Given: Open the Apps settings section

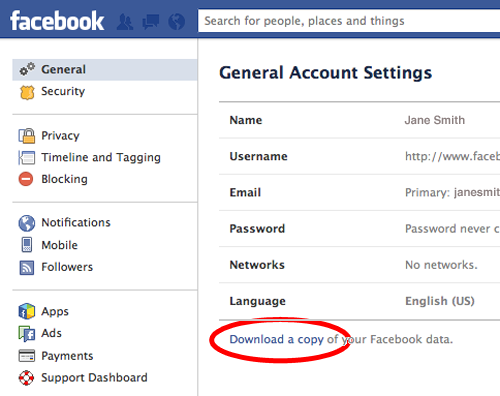Looking at the screenshot, I should click(x=55, y=311).
